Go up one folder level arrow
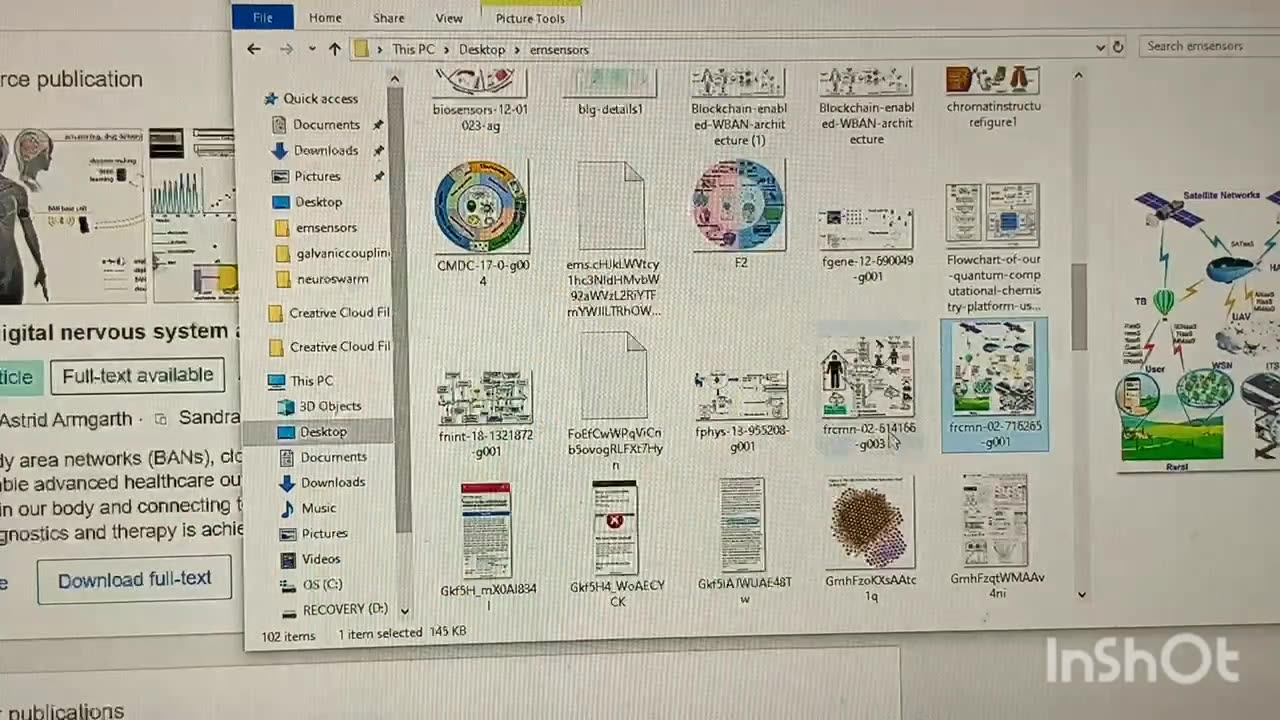The height and width of the screenshot is (720, 1280). pyautogui.click(x=334, y=49)
